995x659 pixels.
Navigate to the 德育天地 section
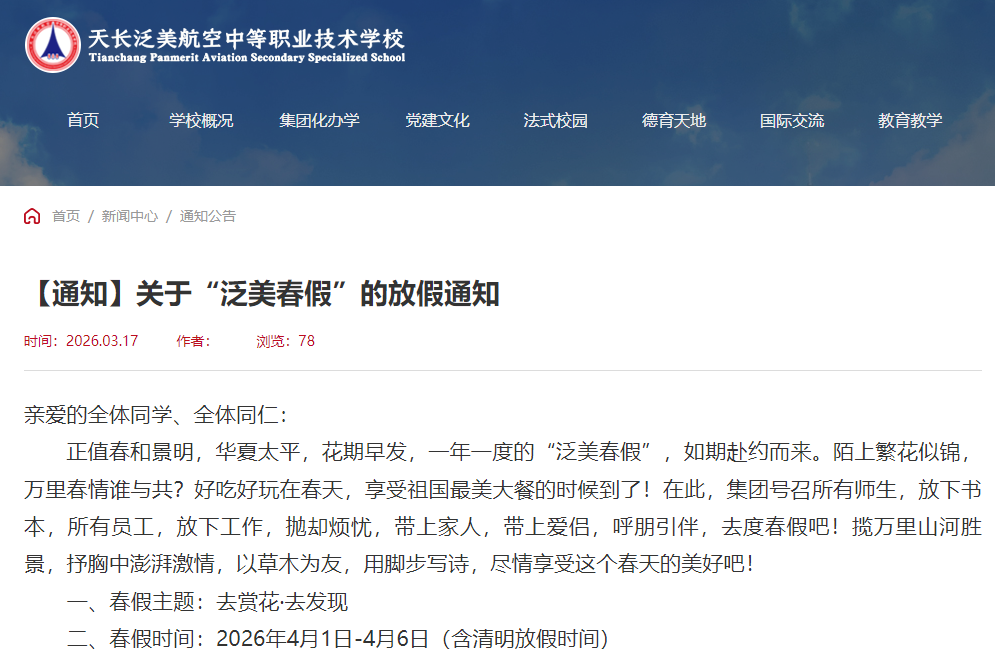(673, 121)
